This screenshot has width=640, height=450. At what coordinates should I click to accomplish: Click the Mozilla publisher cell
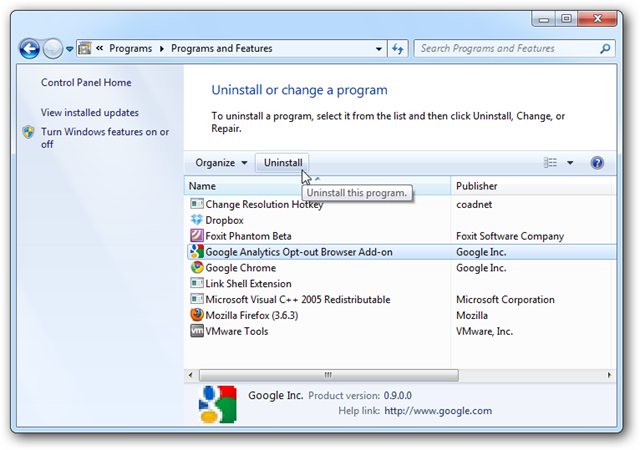click(x=472, y=315)
